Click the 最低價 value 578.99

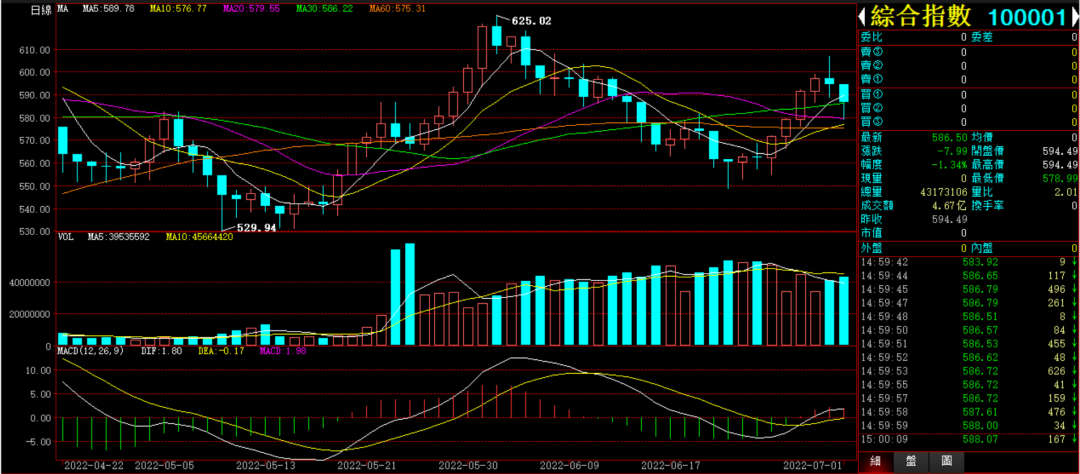pos(1061,178)
